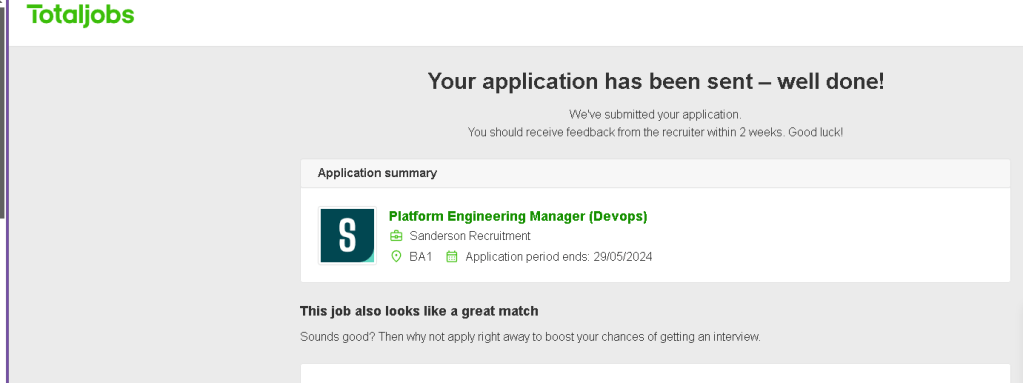This screenshot has height=383, width=1023.
Task: Click the recruiter feedback within 2 weeks message
Action: [655, 132]
